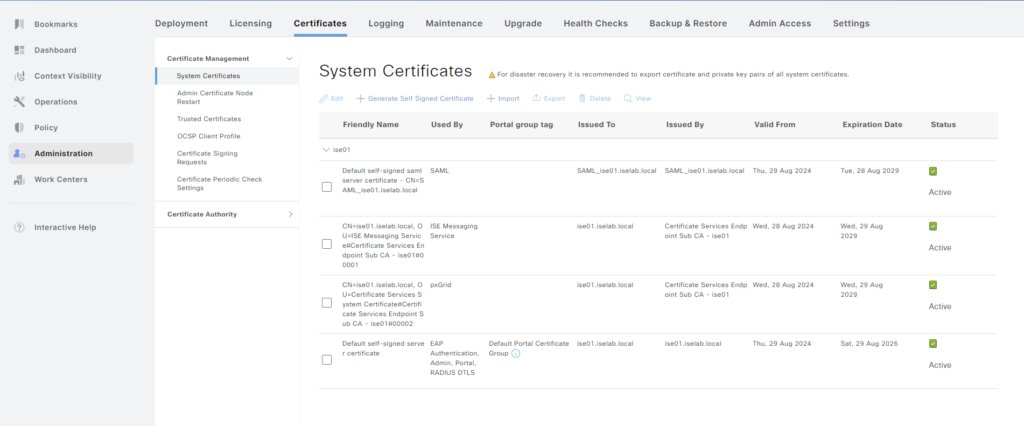Open the Backup & Restore tab
Viewport: 1024px width, 426px height.
tap(688, 24)
